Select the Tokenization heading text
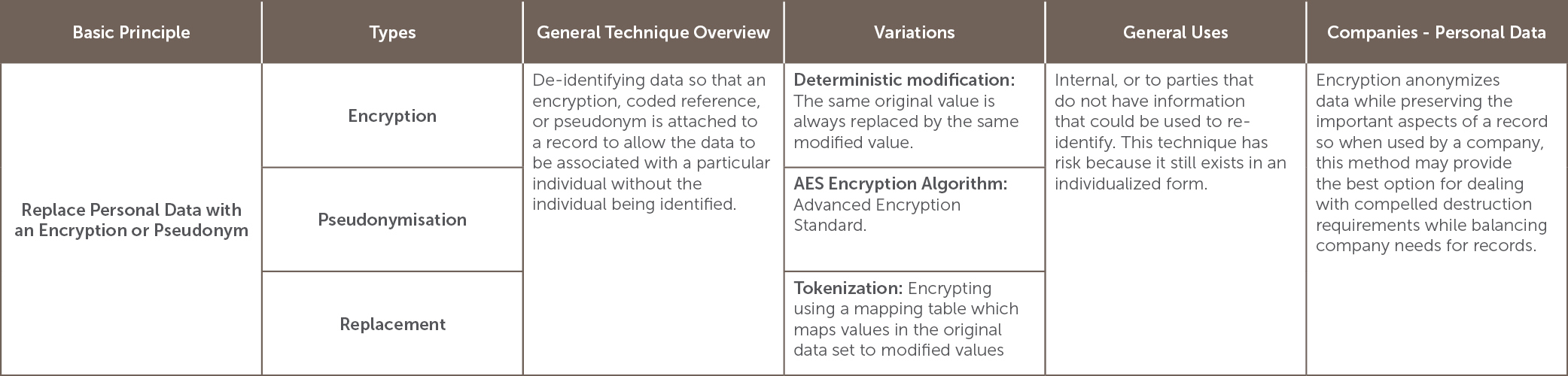 tap(848, 288)
